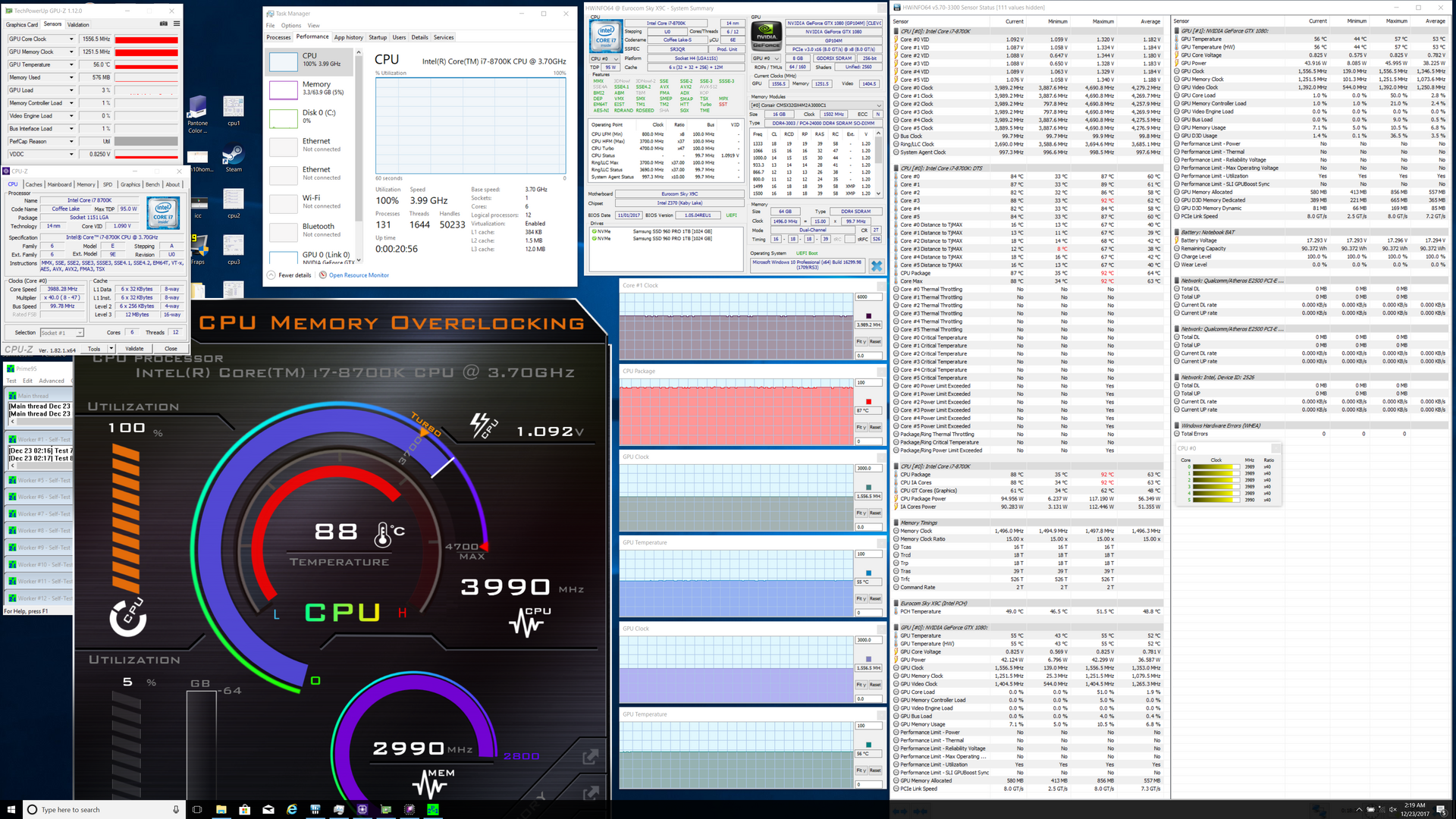Viewport: 1456px width, 819px height.
Task: Open Resource Monitor link in Task Manager
Action: (359, 275)
